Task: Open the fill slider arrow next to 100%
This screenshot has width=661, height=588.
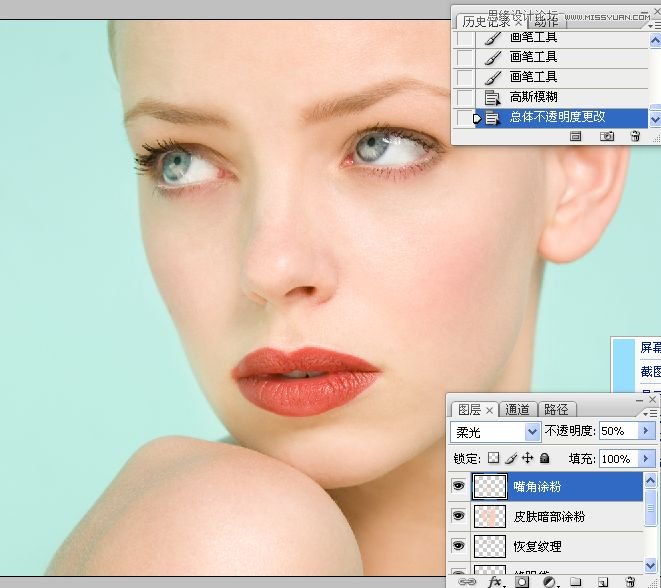Action: (646, 458)
